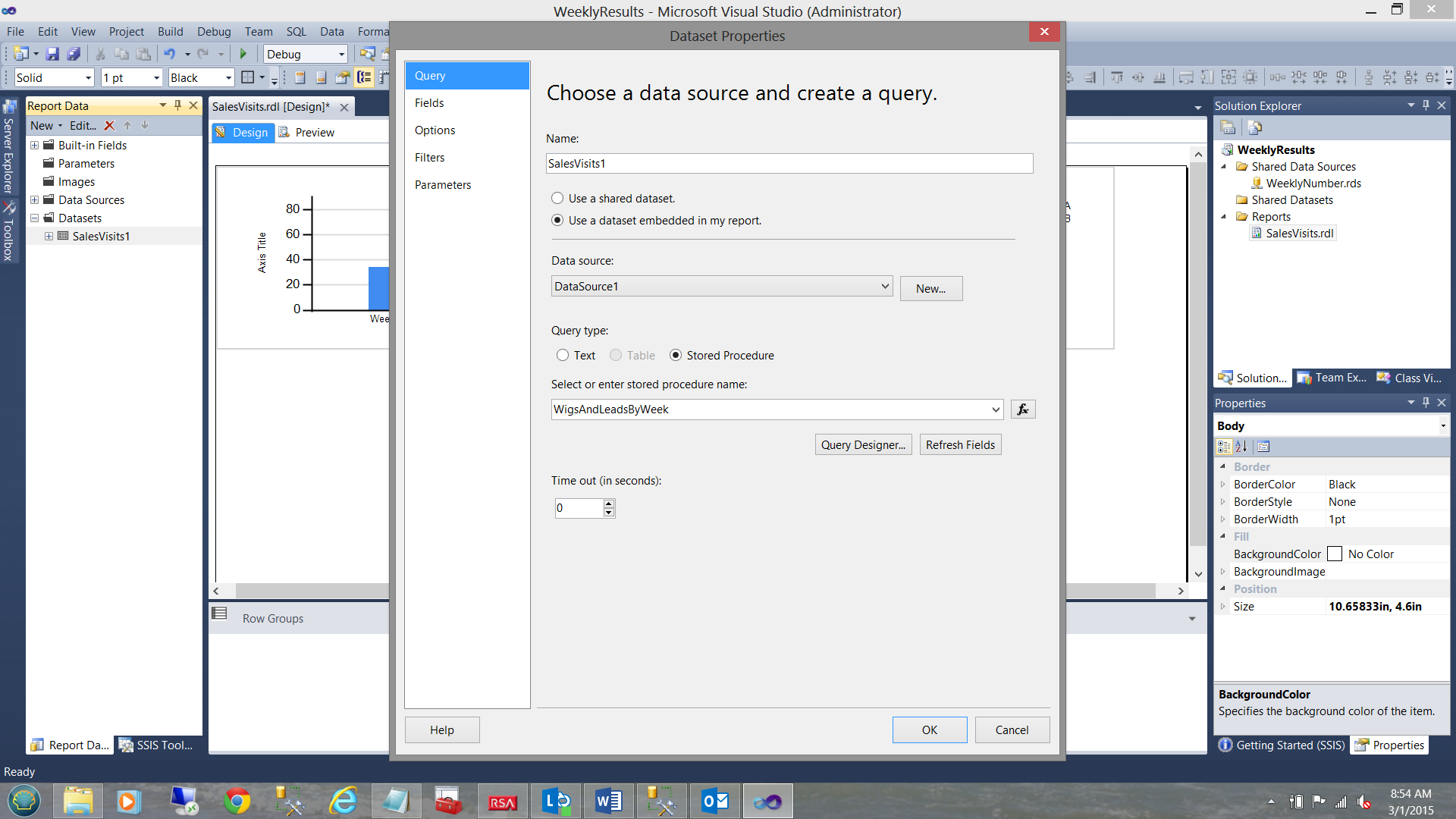The image size is (1456, 819).
Task: Open the Parameters page in the dialog
Action: (x=443, y=185)
